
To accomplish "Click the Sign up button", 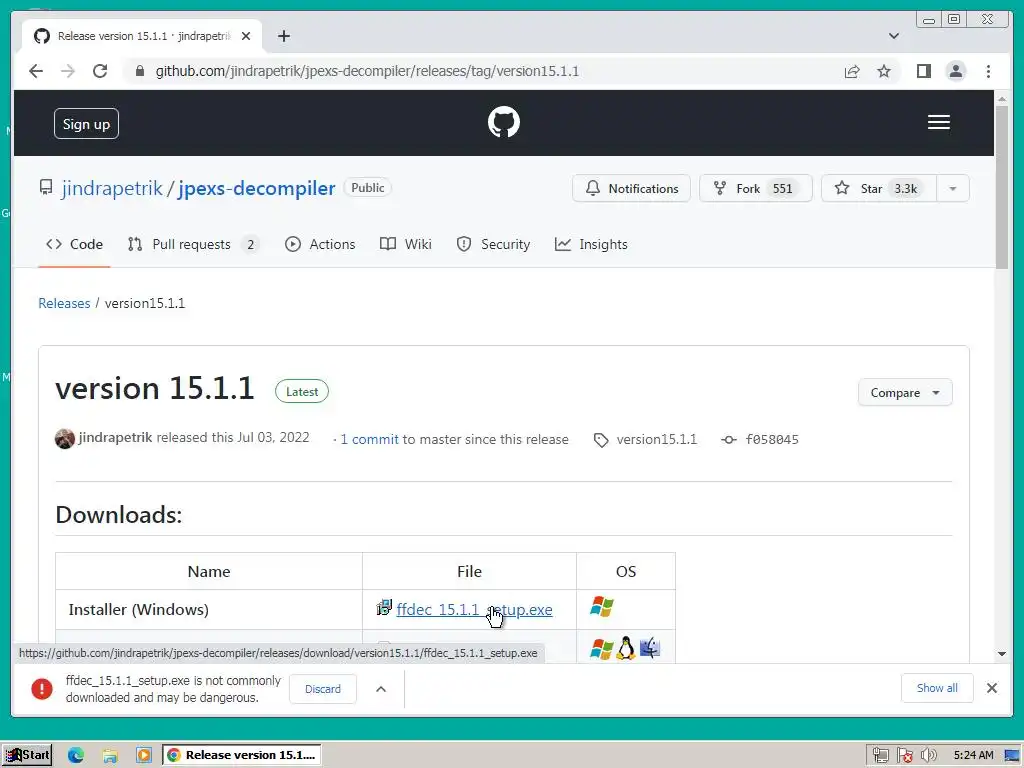I will tap(86, 124).
